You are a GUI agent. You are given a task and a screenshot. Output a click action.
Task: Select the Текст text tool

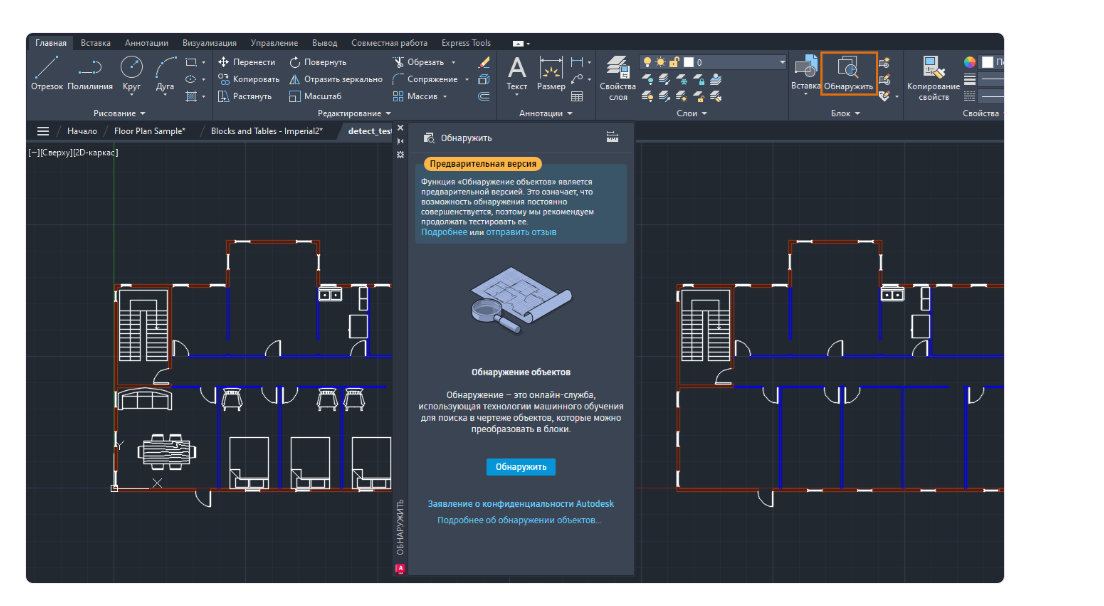coord(517,74)
